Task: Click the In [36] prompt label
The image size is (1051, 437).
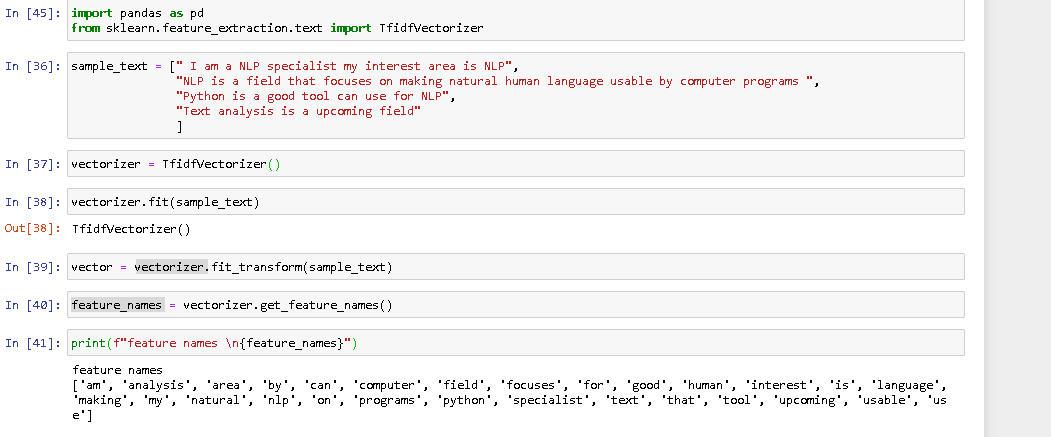Action: (x=33, y=66)
